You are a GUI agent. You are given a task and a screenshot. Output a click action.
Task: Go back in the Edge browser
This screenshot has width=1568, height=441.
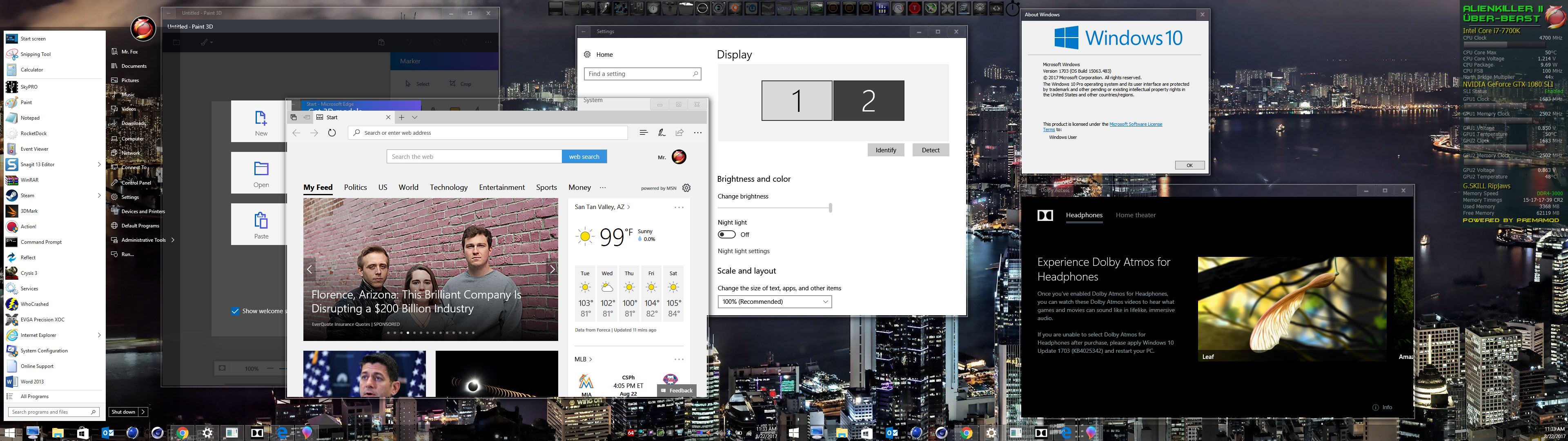click(296, 133)
